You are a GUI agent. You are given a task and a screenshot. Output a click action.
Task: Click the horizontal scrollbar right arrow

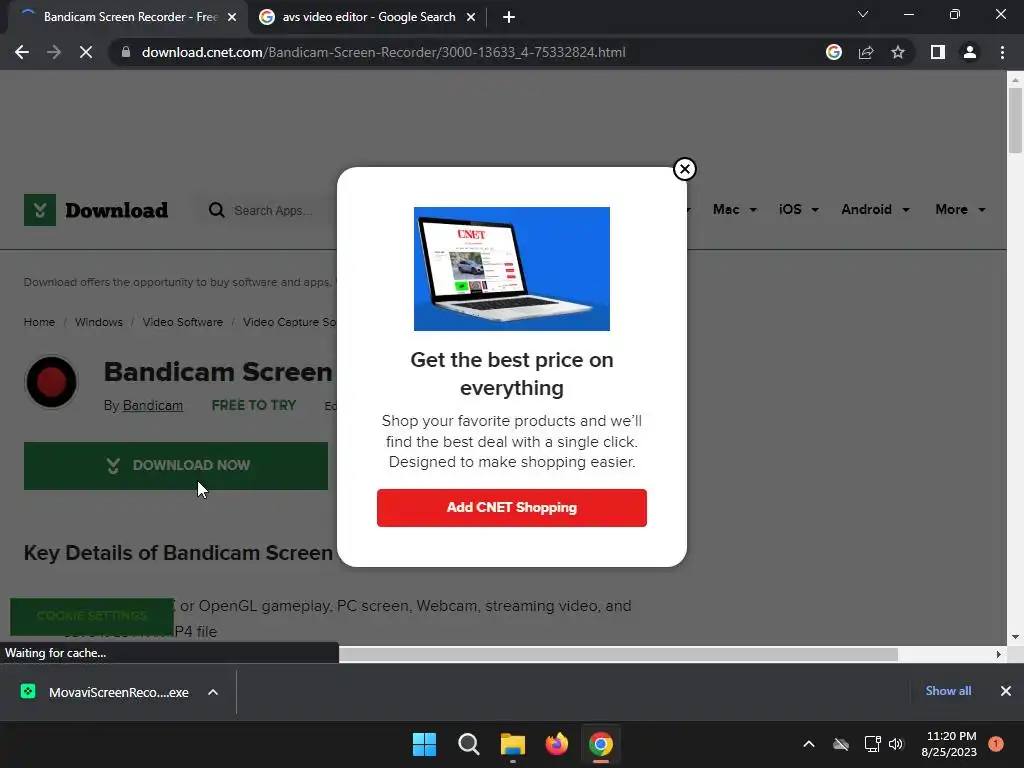pos(998,654)
